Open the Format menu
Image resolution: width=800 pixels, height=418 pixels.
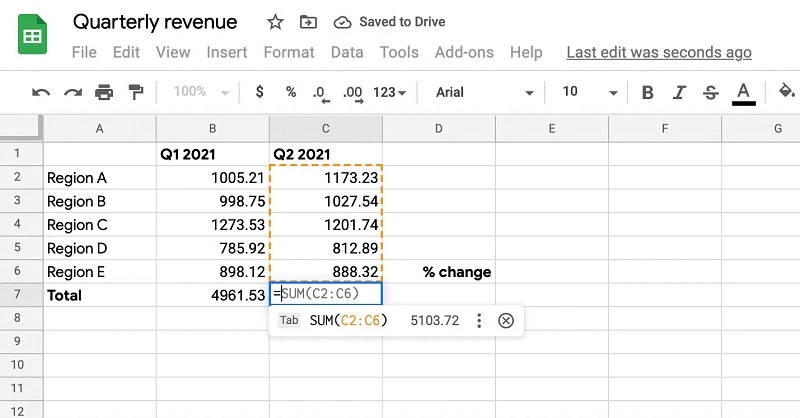click(289, 52)
